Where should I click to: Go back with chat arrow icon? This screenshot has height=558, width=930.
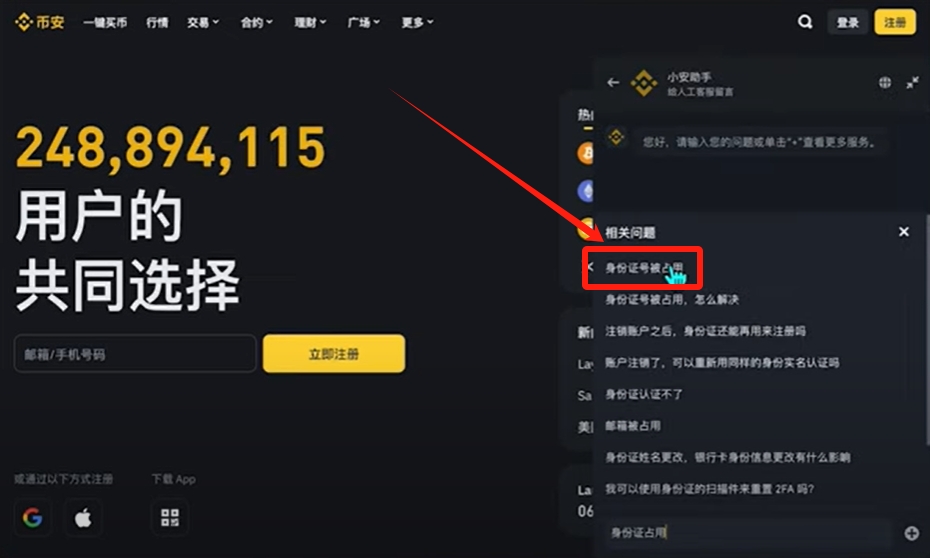(x=613, y=82)
